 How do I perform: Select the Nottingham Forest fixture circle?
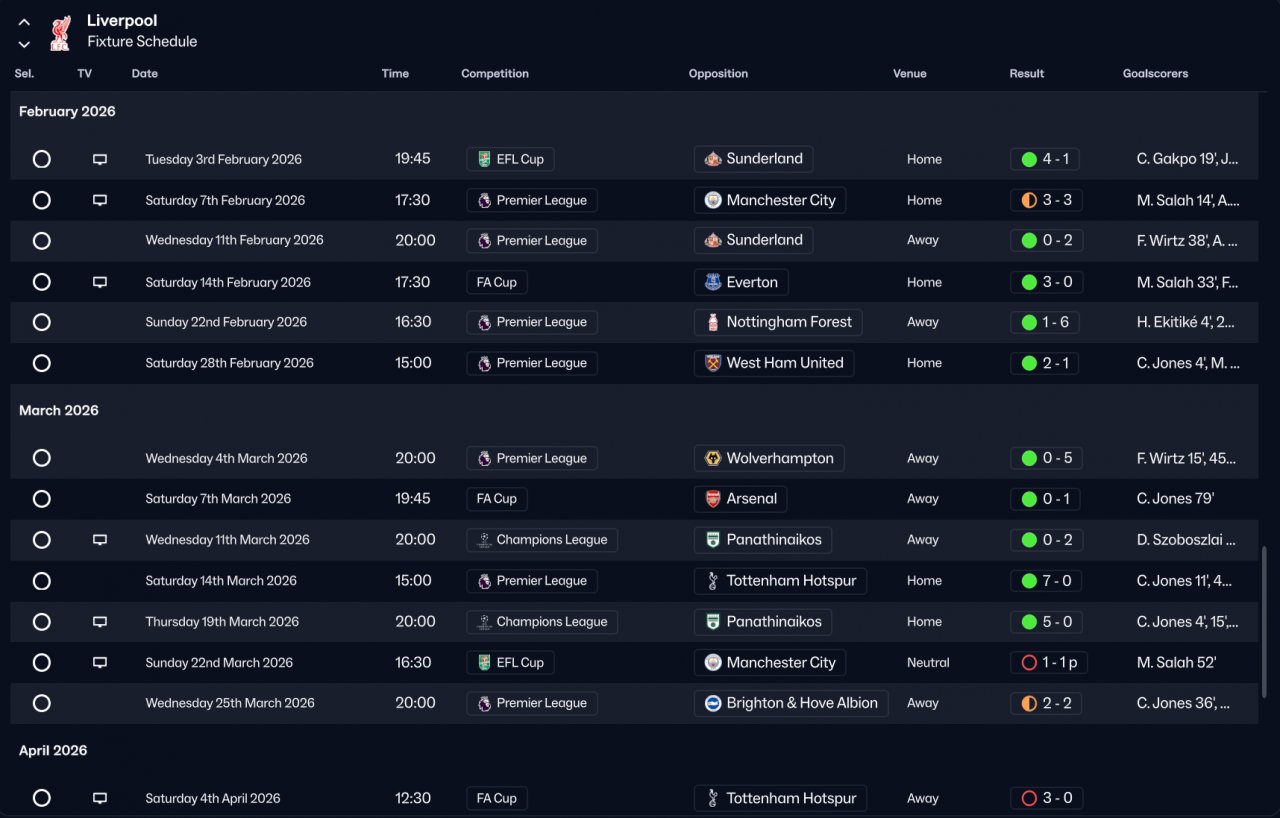point(42,322)
